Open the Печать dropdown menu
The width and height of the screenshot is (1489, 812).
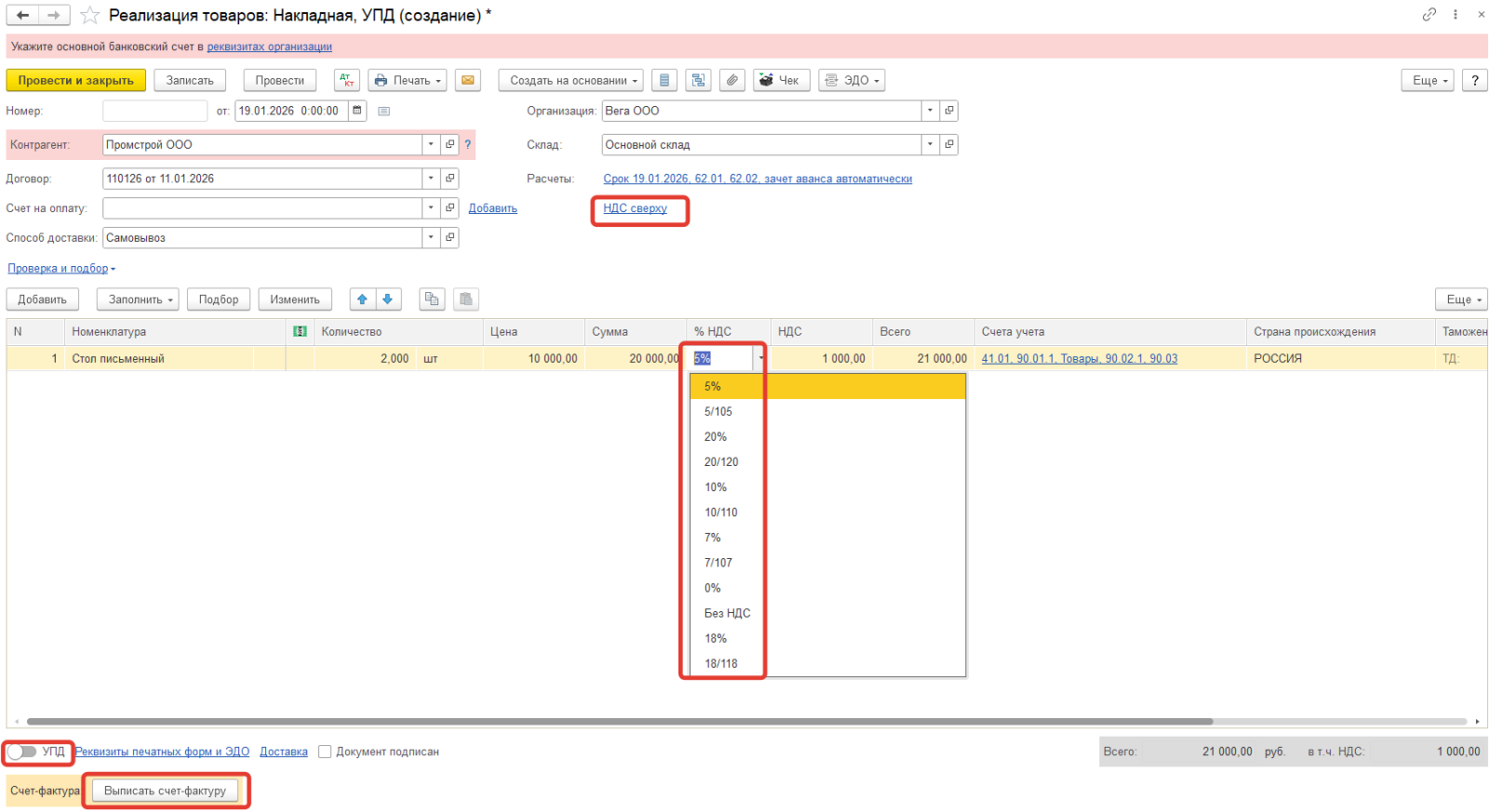pos(408,81)
